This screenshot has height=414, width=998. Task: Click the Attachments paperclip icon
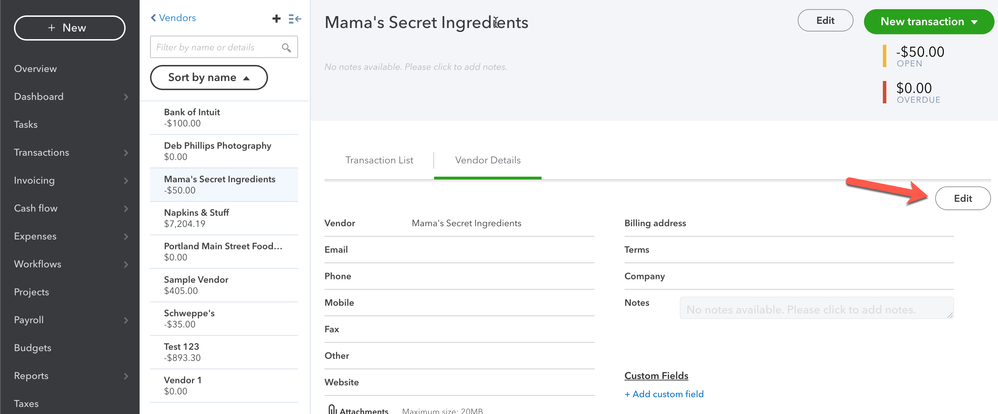point(331,409)
